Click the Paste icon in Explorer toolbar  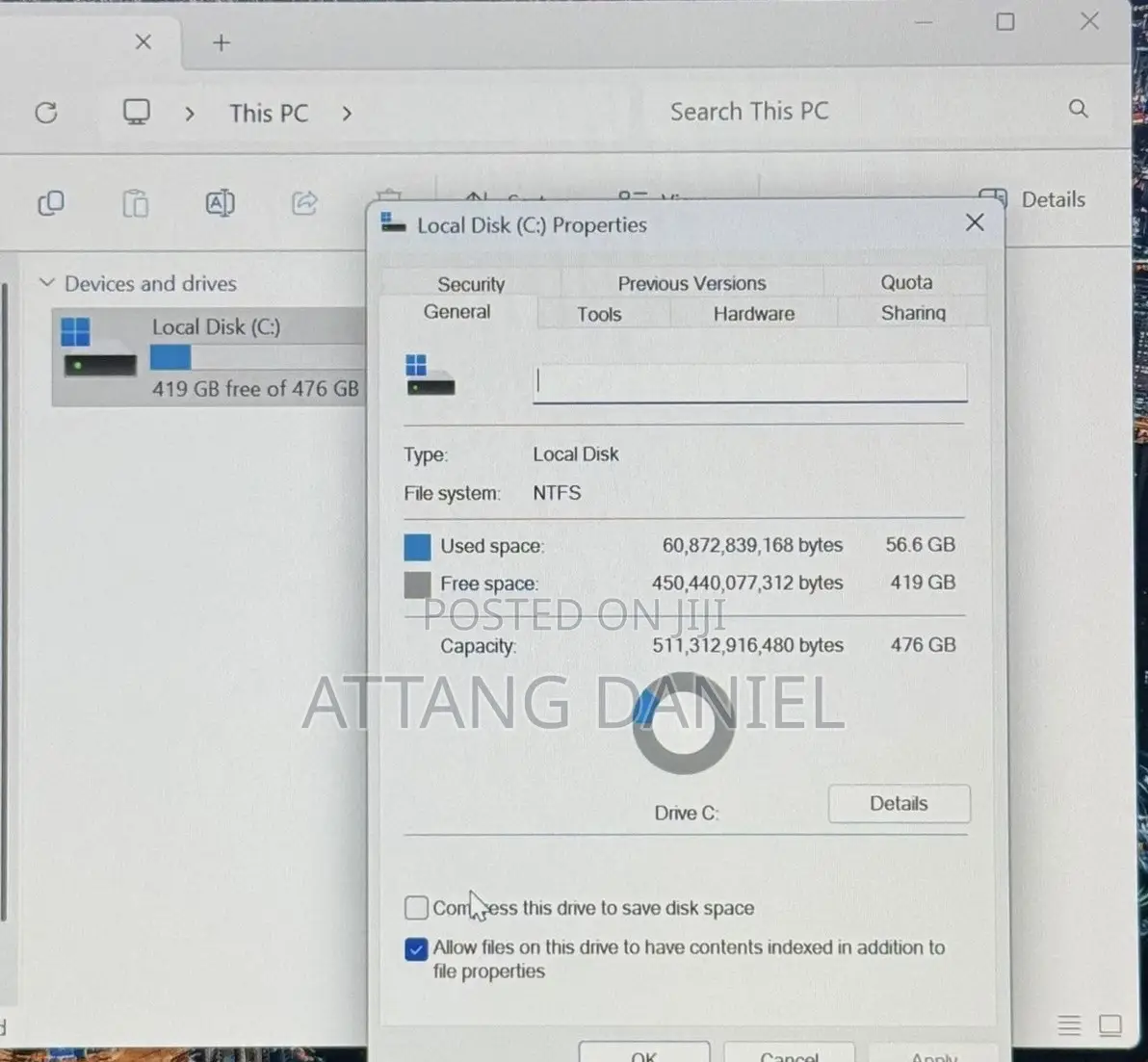(136, 203)
